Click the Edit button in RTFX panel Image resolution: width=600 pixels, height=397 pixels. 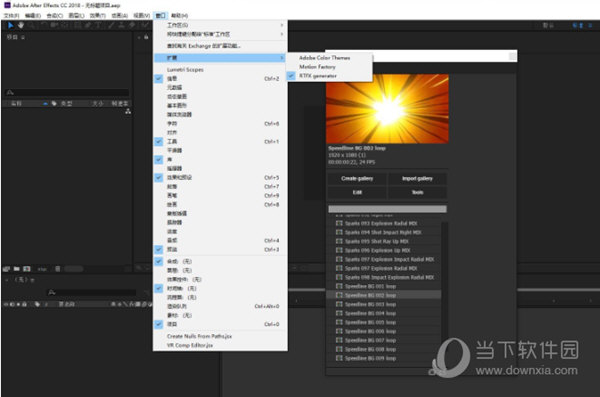(x=357, y=192)
